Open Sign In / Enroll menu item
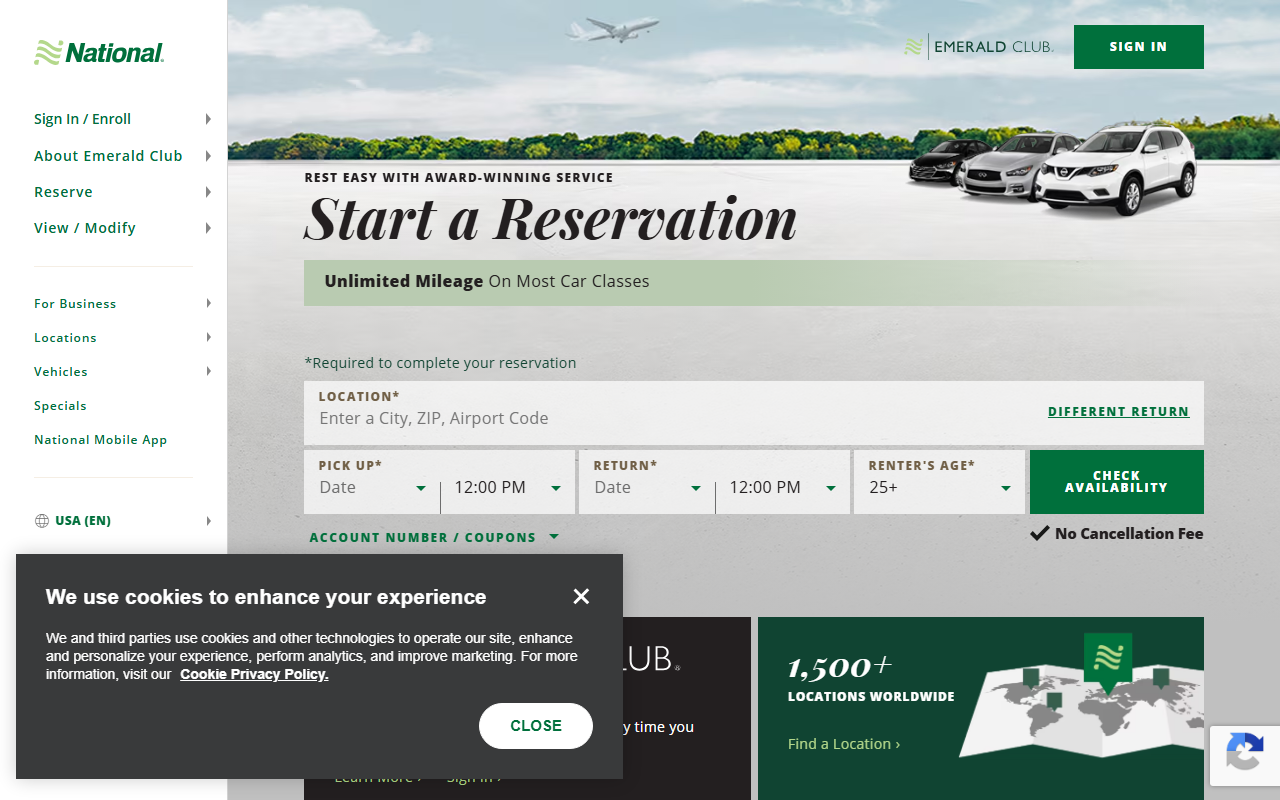1280x800 pixels. (83, 119)
